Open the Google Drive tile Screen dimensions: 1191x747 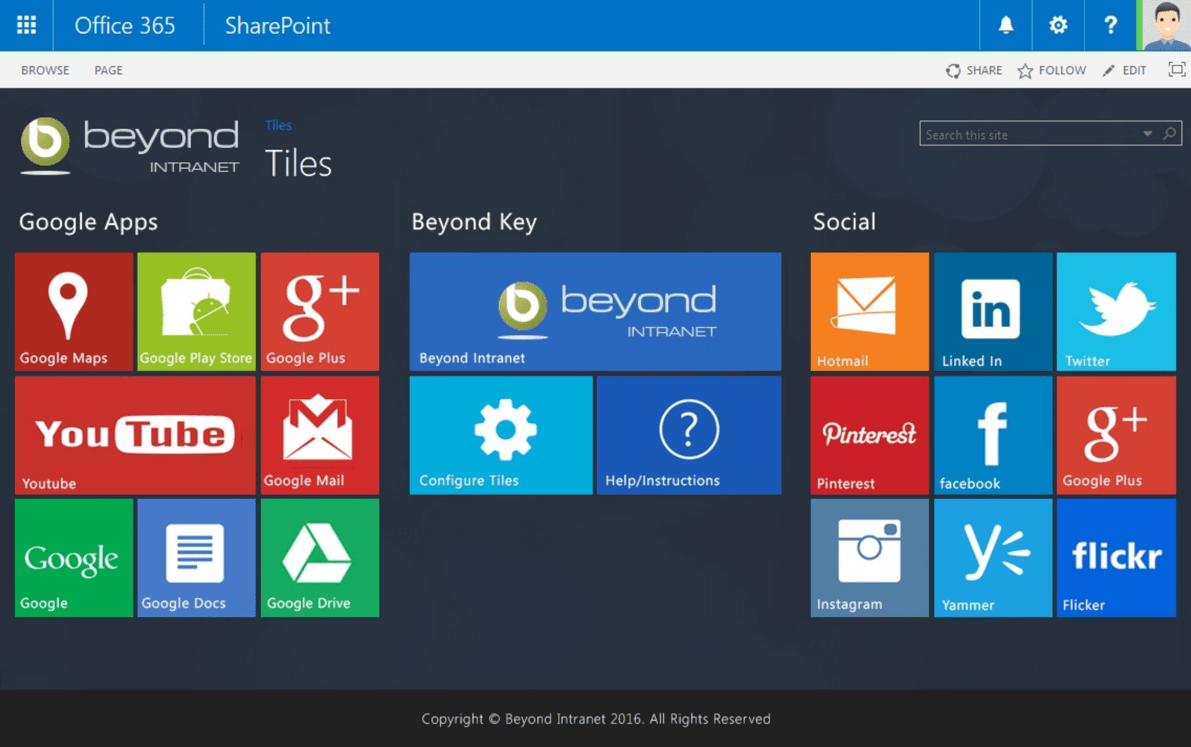click(x=320, y=558)
